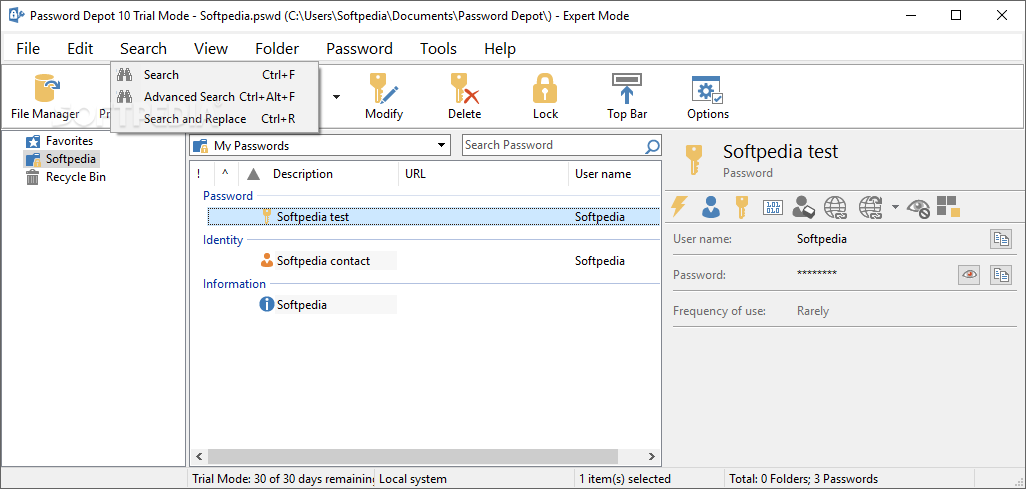Click the horizontal scrollbar thumb in password list
This screenshot has width=1026, height=489.
point(413,456)
